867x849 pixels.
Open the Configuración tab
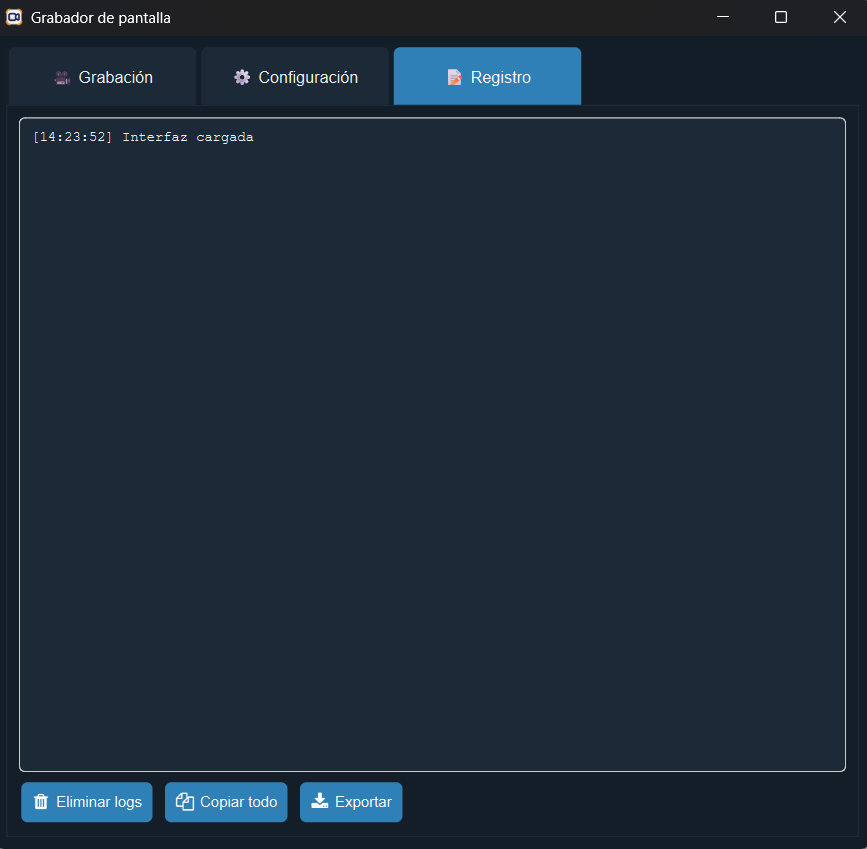point(308,77)
